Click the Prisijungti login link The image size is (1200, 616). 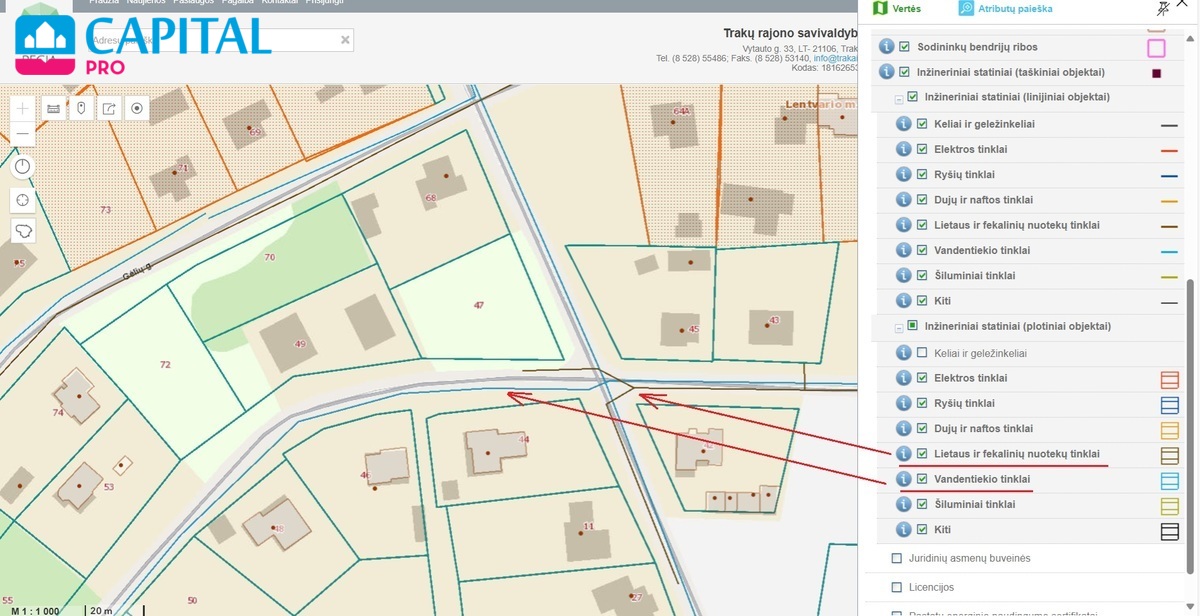324,3
